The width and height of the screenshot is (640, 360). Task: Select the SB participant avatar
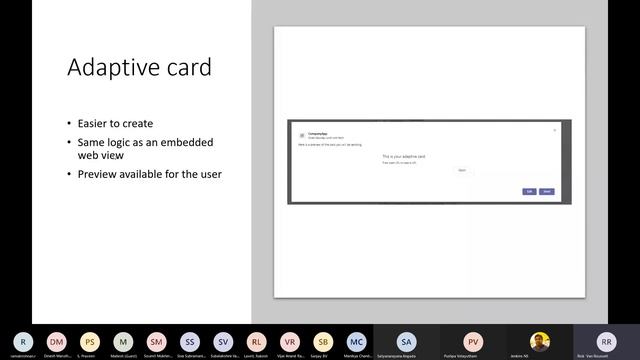click(x=323, y=342)
